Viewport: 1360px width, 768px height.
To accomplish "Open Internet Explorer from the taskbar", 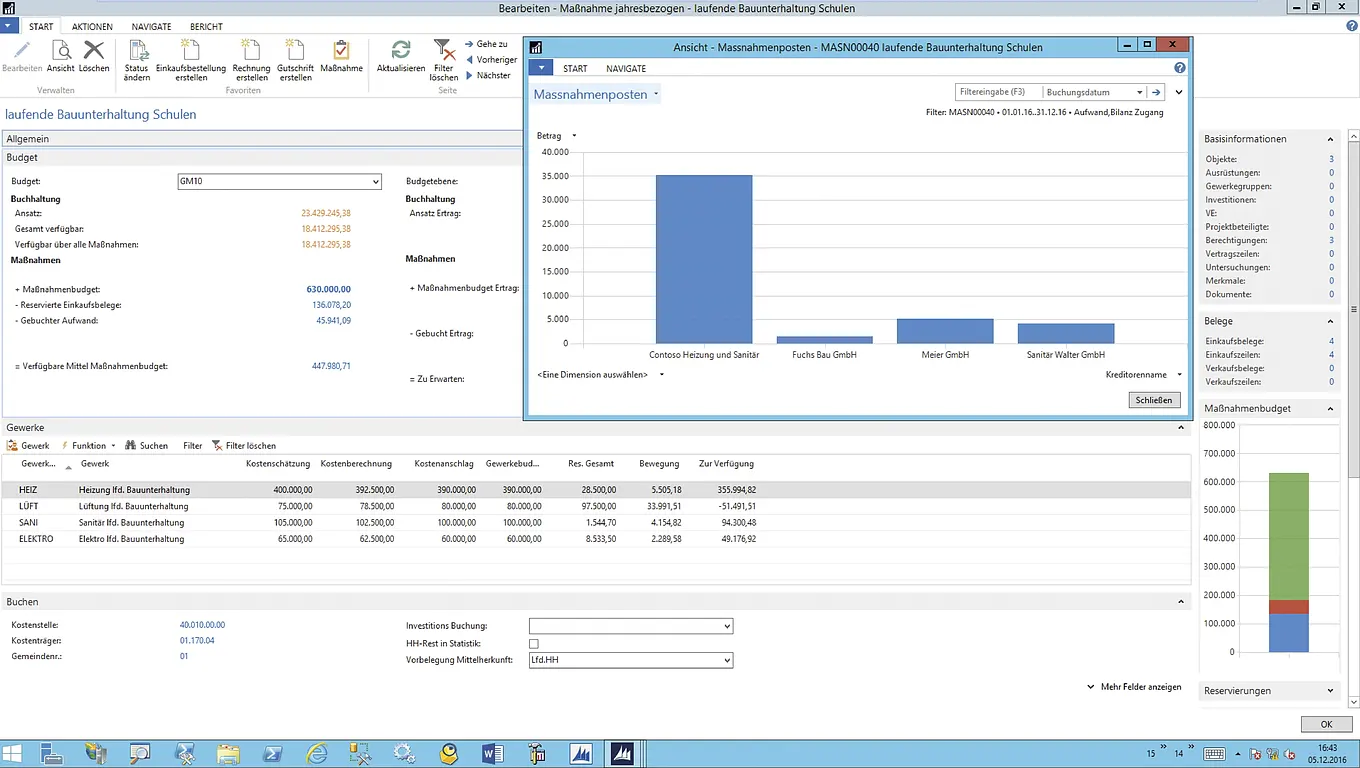I will (317, 753).
